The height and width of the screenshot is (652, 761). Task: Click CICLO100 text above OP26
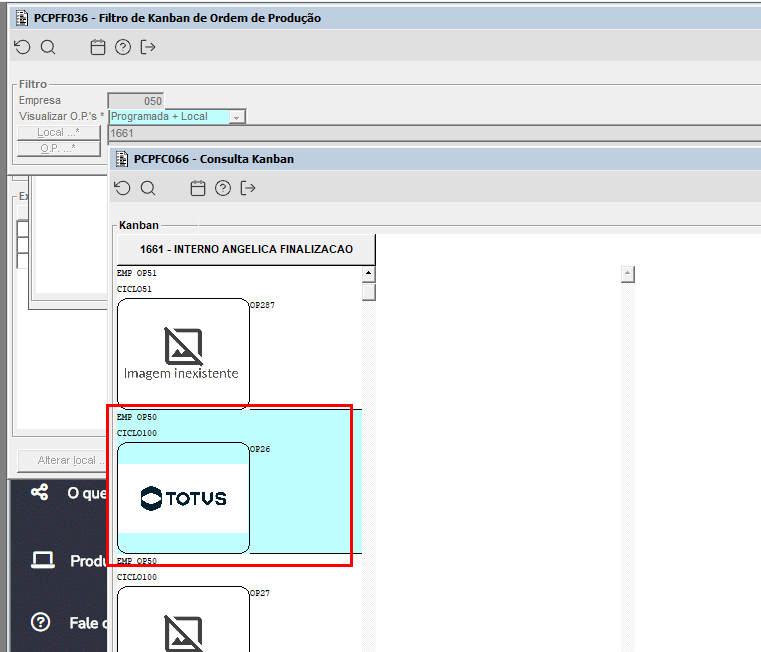pyautogui.click(x=137, y=433)
